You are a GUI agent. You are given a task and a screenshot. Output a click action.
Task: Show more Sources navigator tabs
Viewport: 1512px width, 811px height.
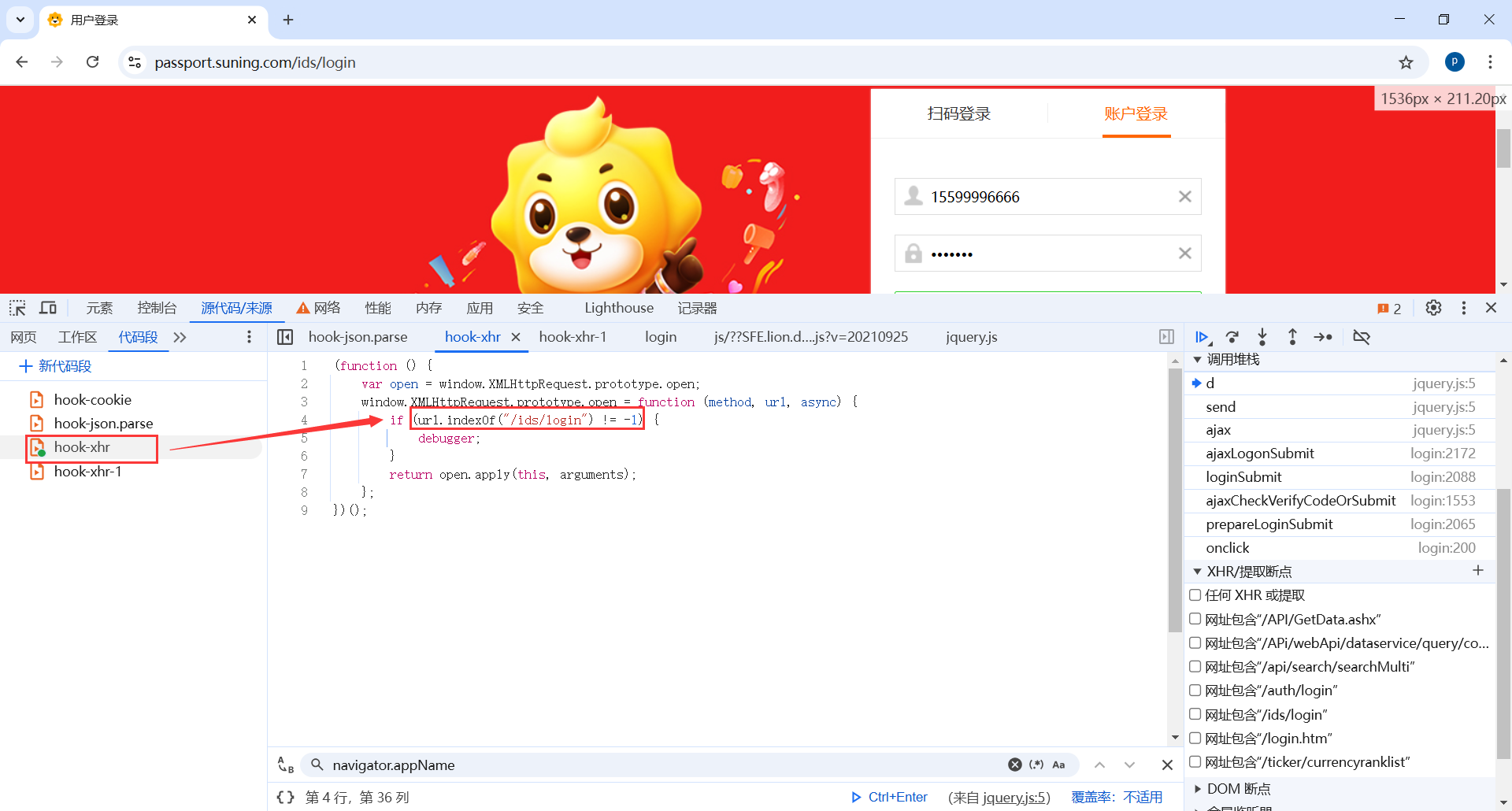180,337
